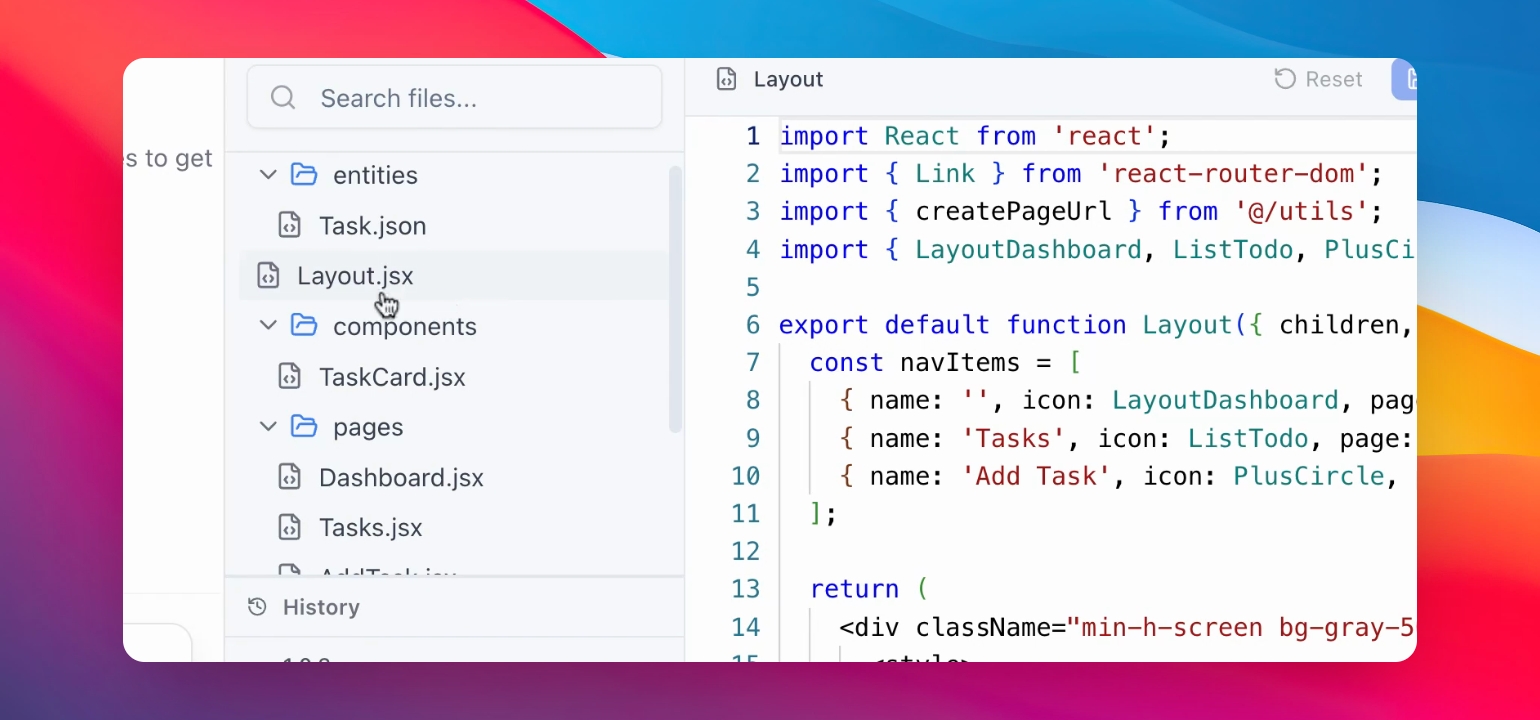Click the Layout.jsx file icon
The image size is (1540, 720).
(268, 276)
